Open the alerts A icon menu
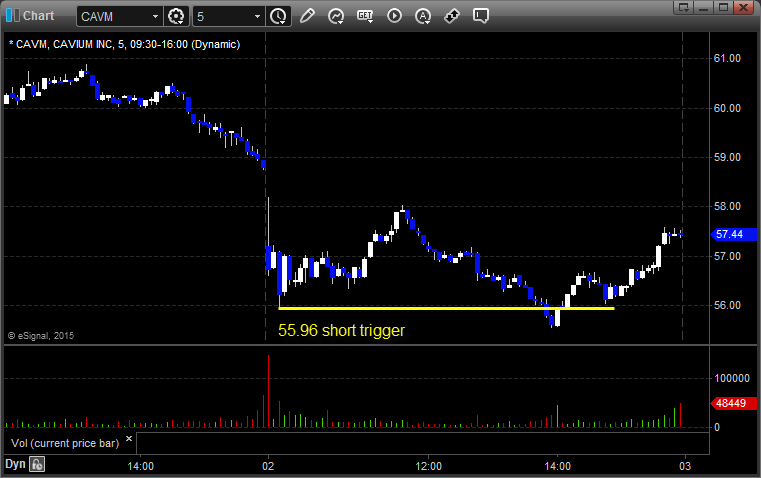Screen dimensions: 761x478 423,16
